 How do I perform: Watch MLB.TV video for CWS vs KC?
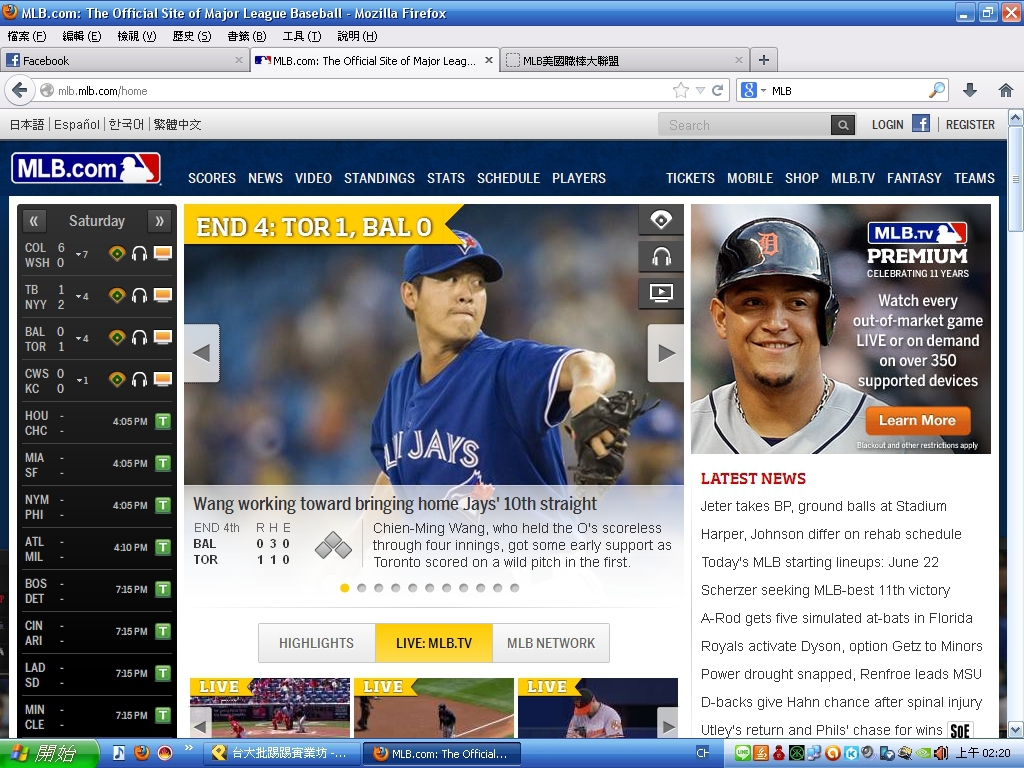point(163,379)
